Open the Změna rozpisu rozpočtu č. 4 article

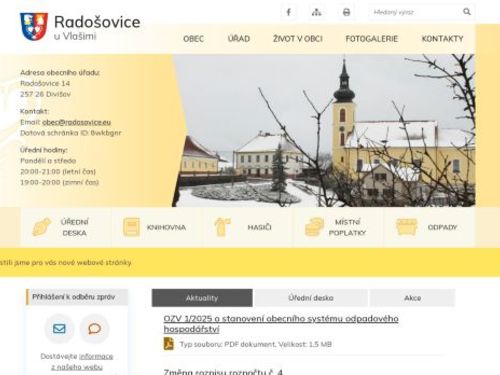223,372
